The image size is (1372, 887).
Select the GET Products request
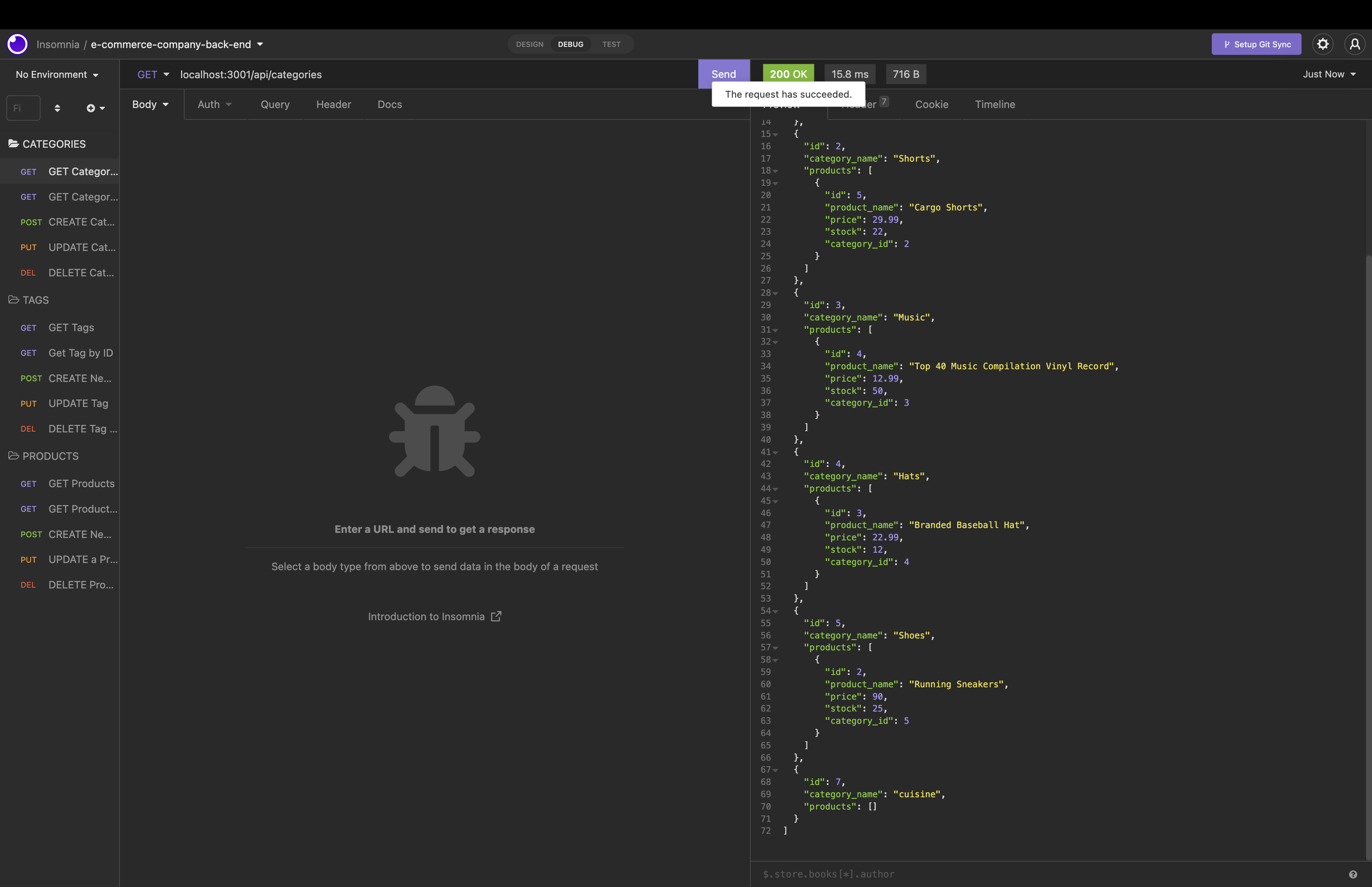60,484
